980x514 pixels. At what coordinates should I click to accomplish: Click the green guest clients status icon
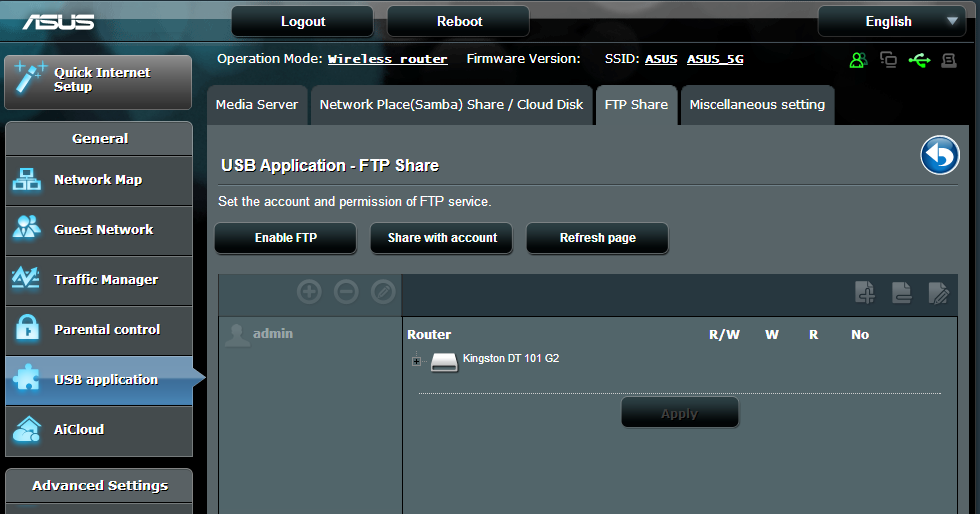click(858, 60)
